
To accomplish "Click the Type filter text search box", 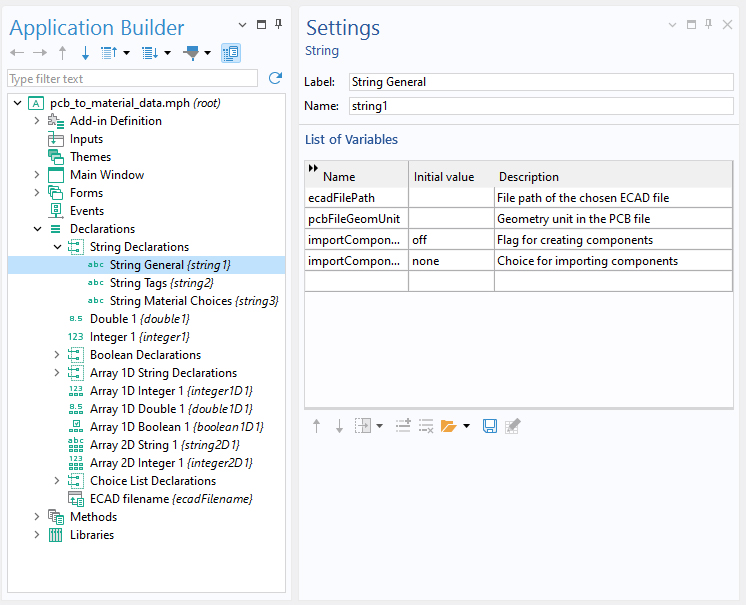I will tap(132, 78).
